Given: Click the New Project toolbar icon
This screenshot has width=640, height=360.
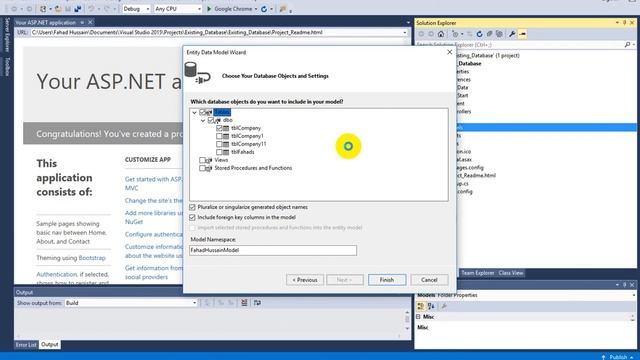Looking at the screenshot, I should pyautogui.click(x=43, y=9).
